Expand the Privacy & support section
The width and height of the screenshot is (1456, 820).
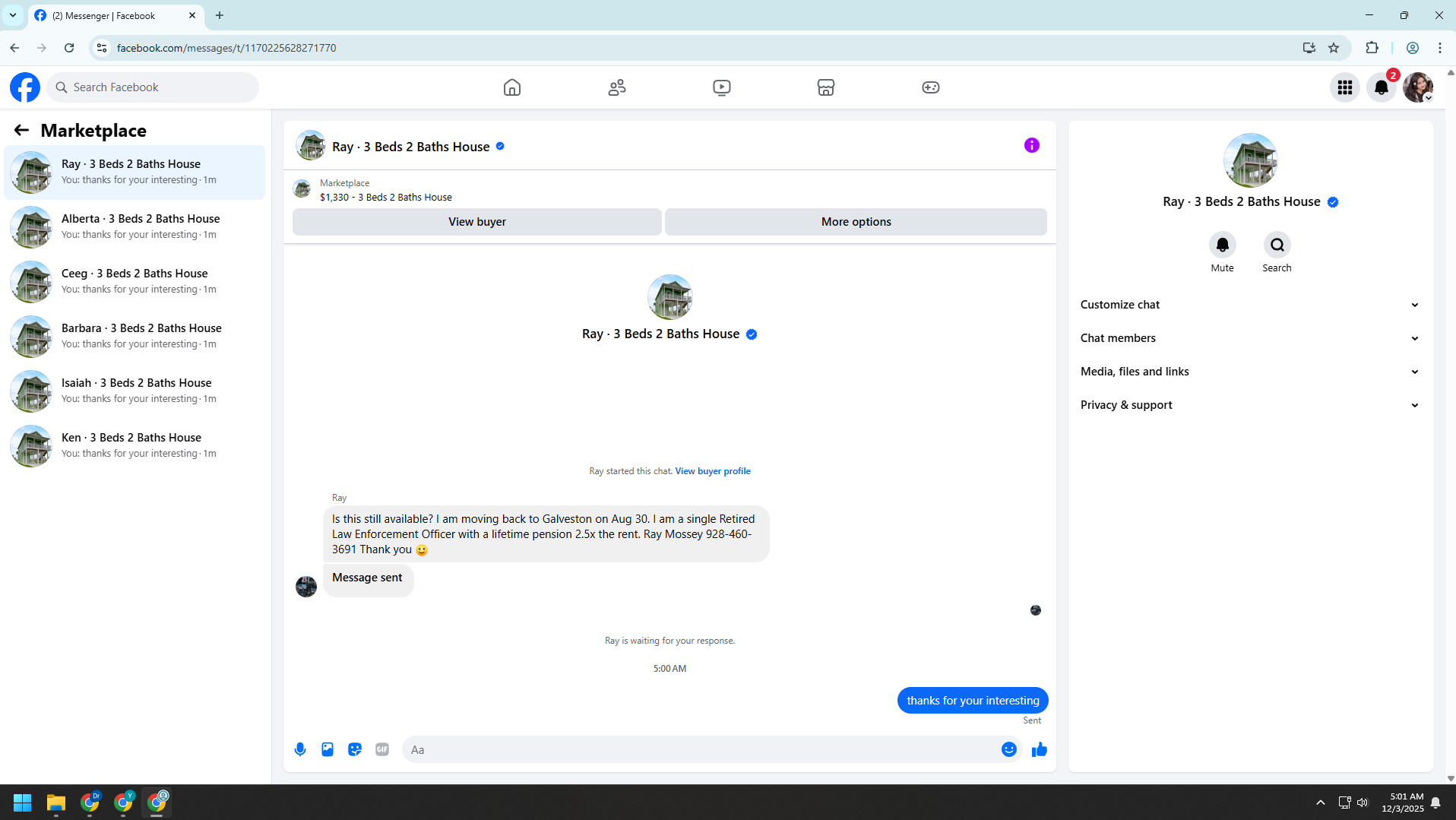[1250, 405]
